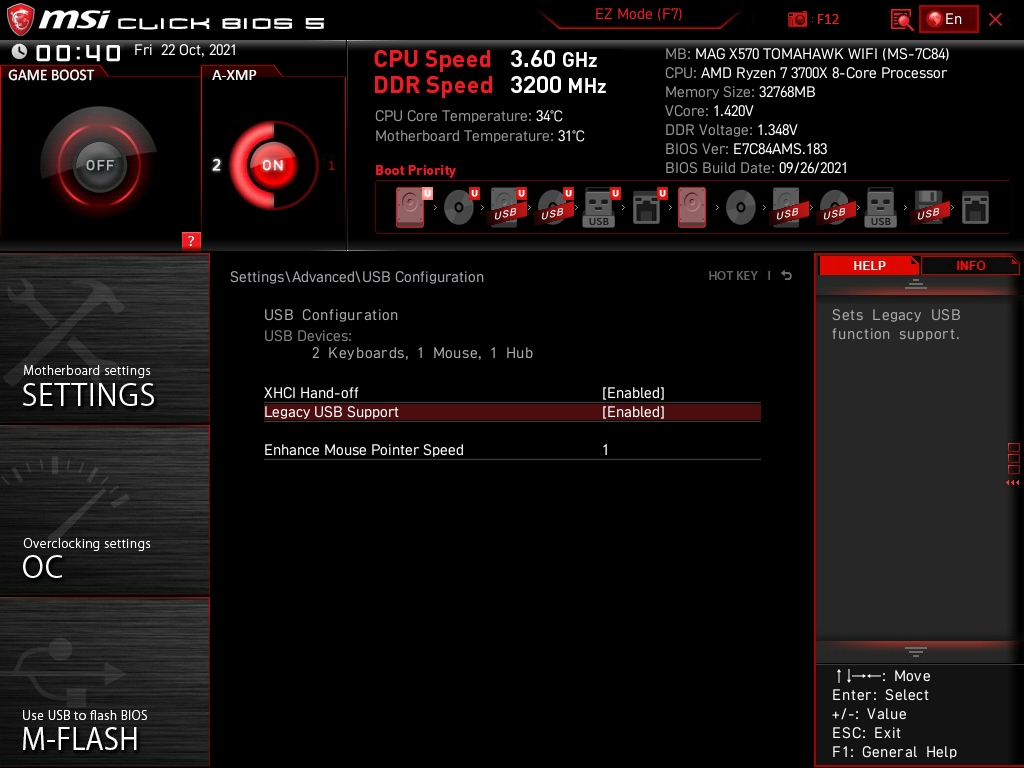
Task: Click the HOT KEY button
Action: click(733, 276)
